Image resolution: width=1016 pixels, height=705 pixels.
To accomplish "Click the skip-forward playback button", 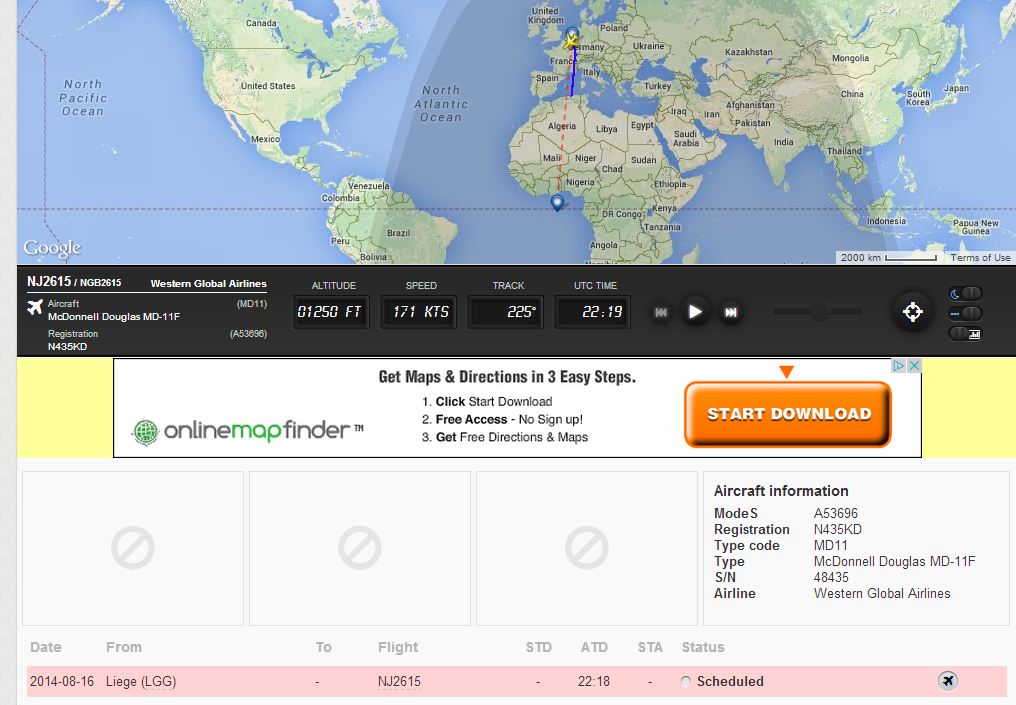I will (731, 312).
